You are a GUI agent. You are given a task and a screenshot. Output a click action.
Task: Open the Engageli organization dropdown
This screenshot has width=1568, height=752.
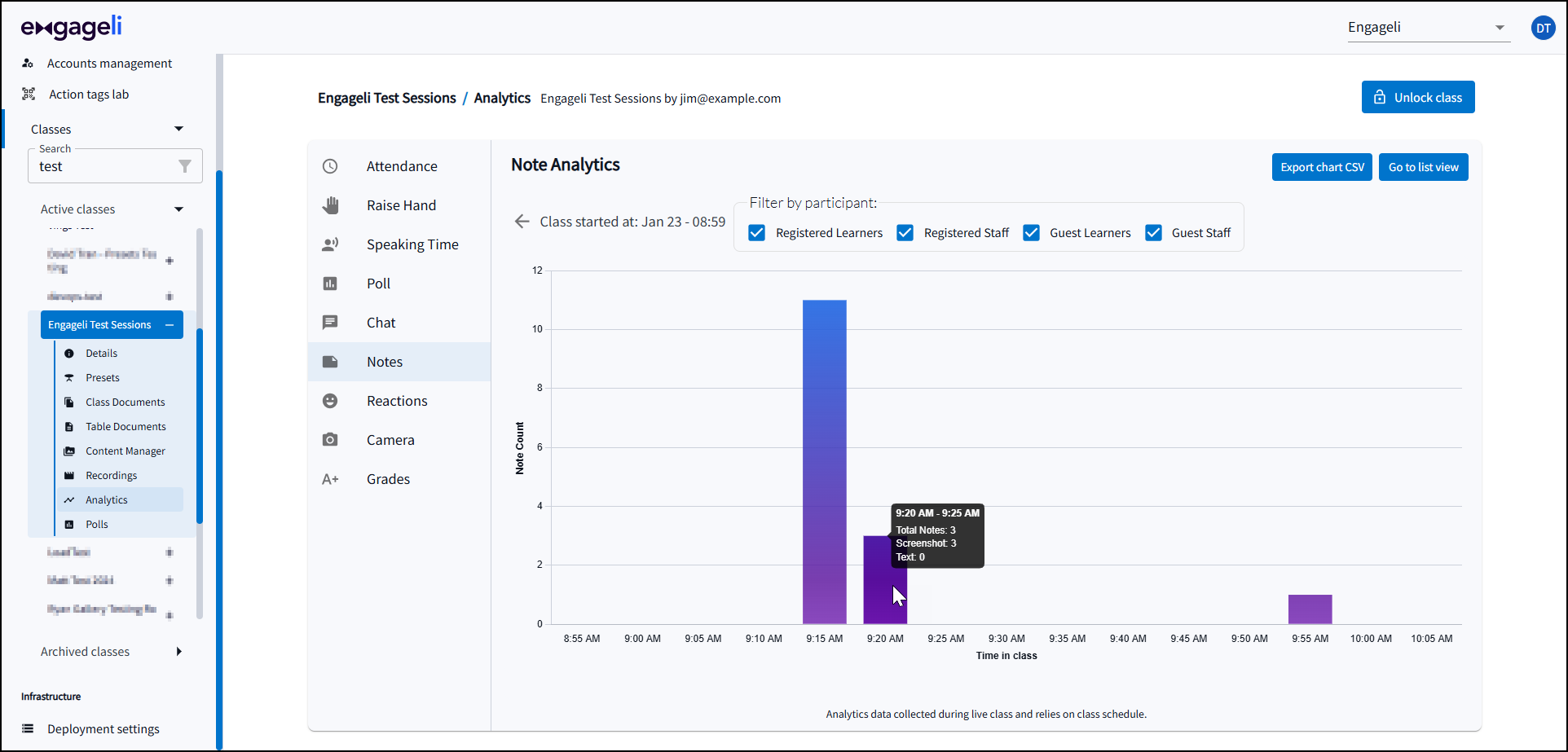pos(1429,28)
